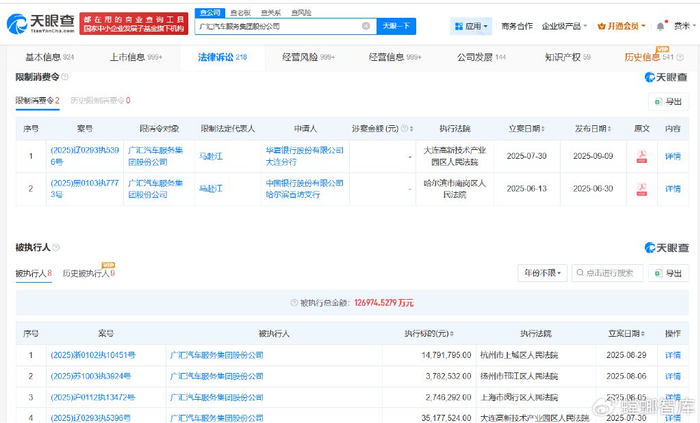
Task: Open PDF original for row 1 dated 2025-09-09
Action: click(642, 156)
